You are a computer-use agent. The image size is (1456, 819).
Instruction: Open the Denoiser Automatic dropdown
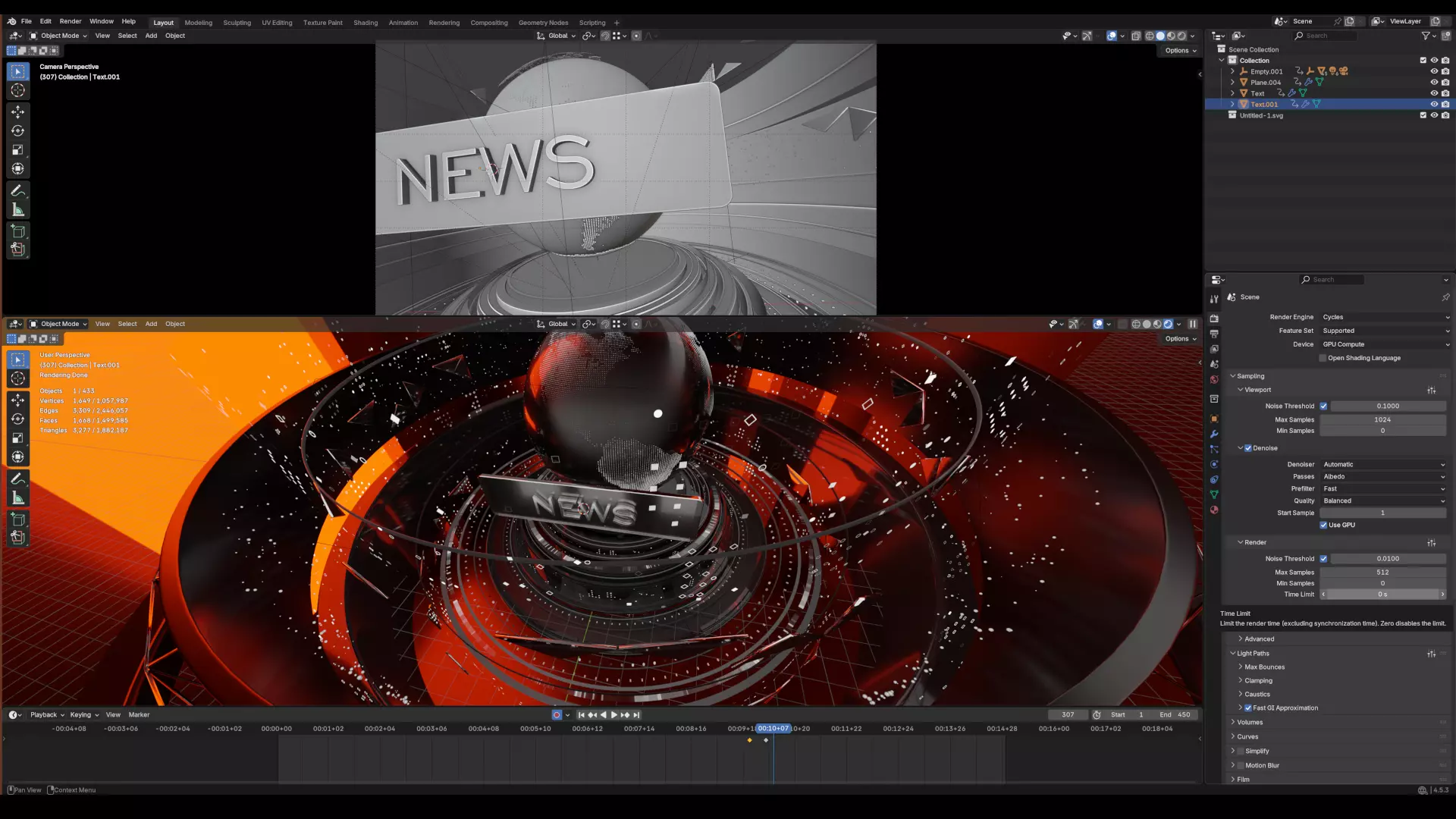1383,465
